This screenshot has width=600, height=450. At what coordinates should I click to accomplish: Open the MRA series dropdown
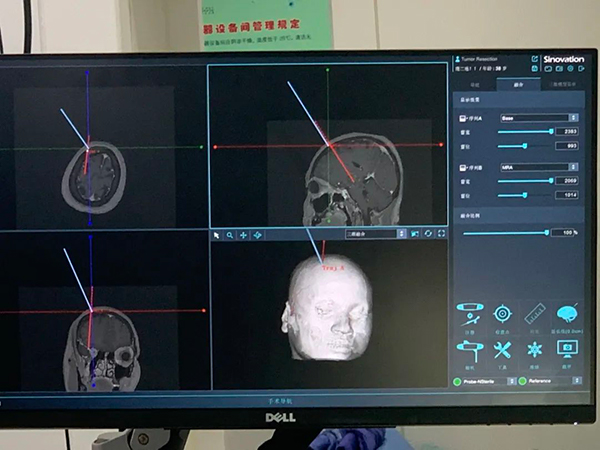(x=539, y=167)
